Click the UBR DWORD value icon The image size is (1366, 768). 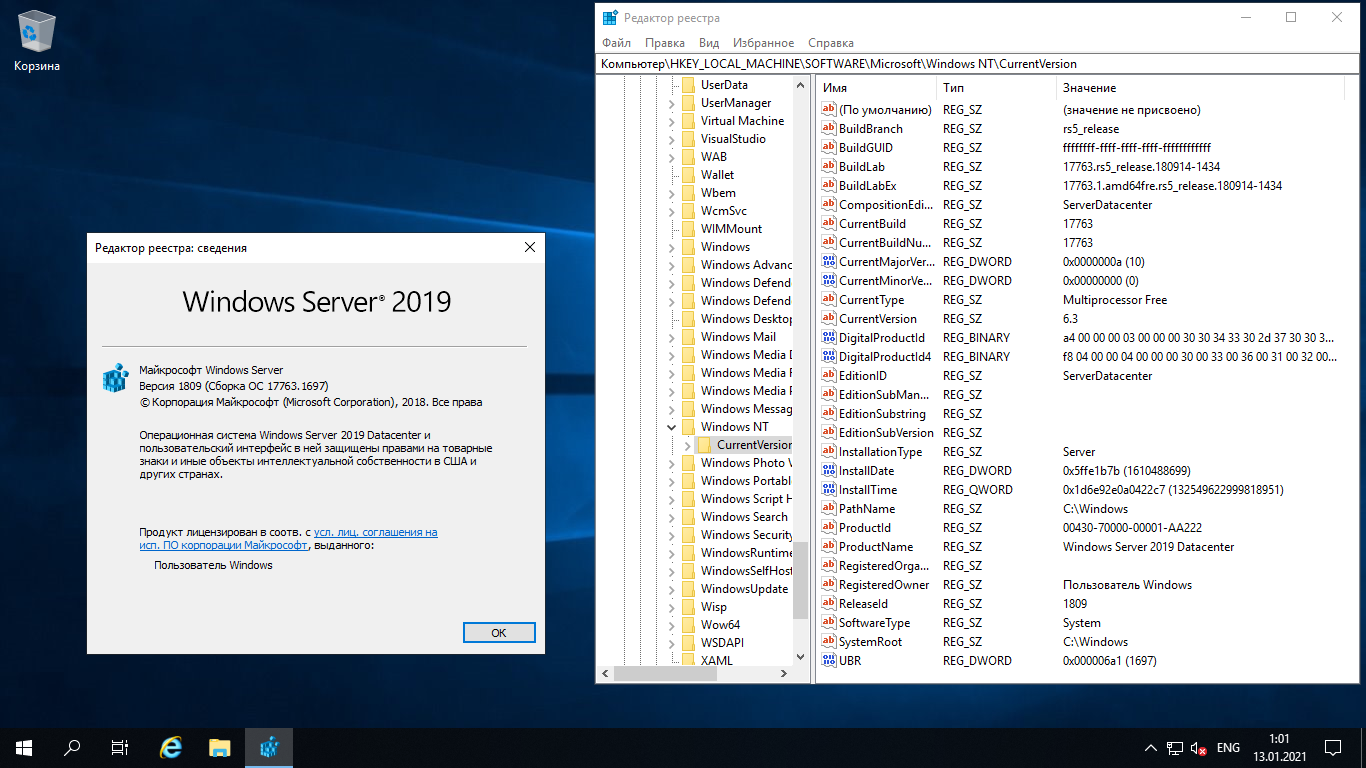[x=828, y=660]
